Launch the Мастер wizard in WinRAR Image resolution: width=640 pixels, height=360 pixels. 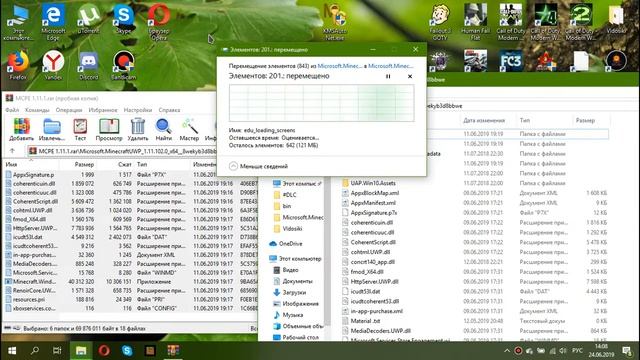coord(189,129)
